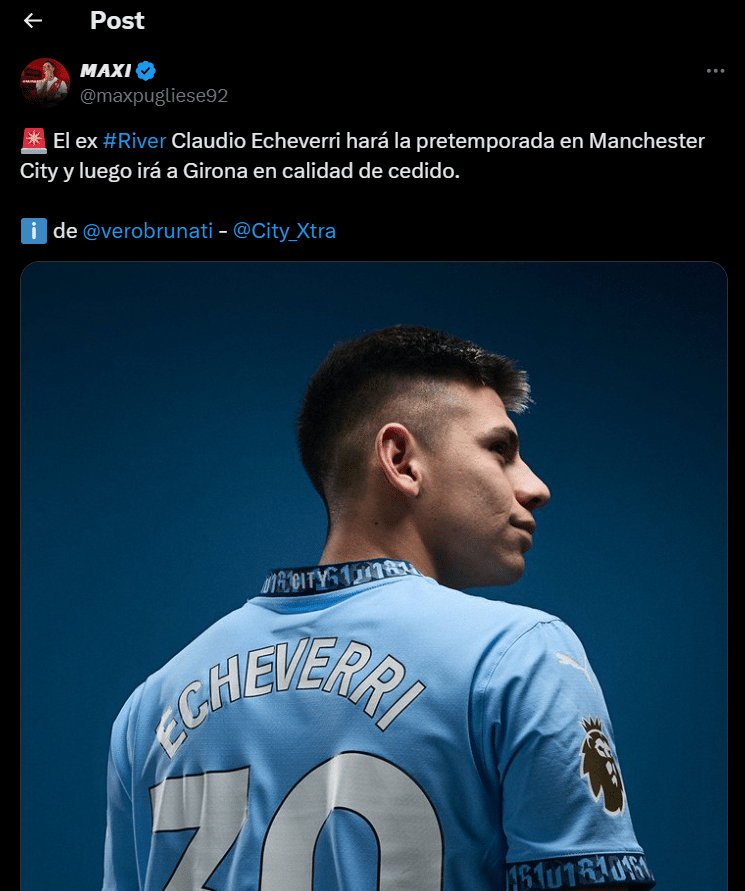Open MAXI's round profile avatar
Image resolution: width=745 pixels, height=891 pixels.
click(45, 83)
